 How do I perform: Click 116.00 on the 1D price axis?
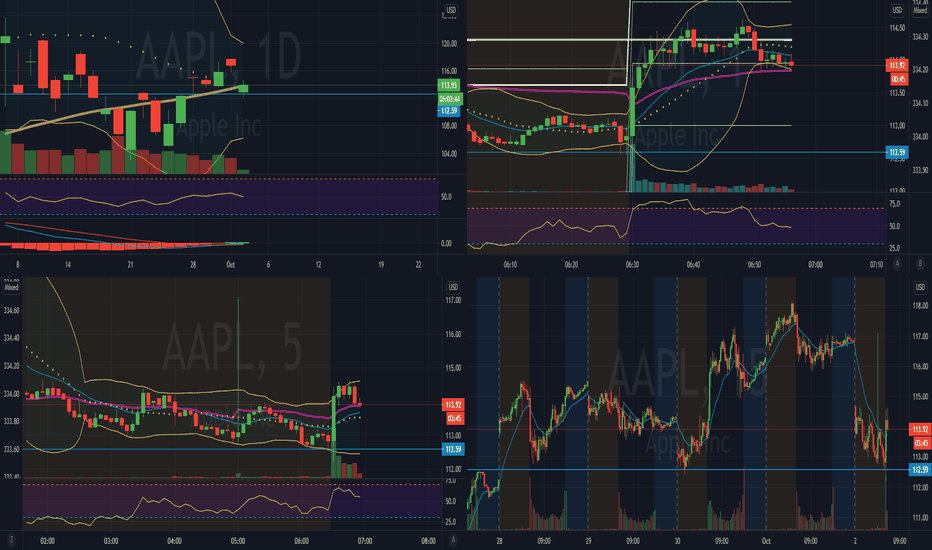click(x=449, y=71)
